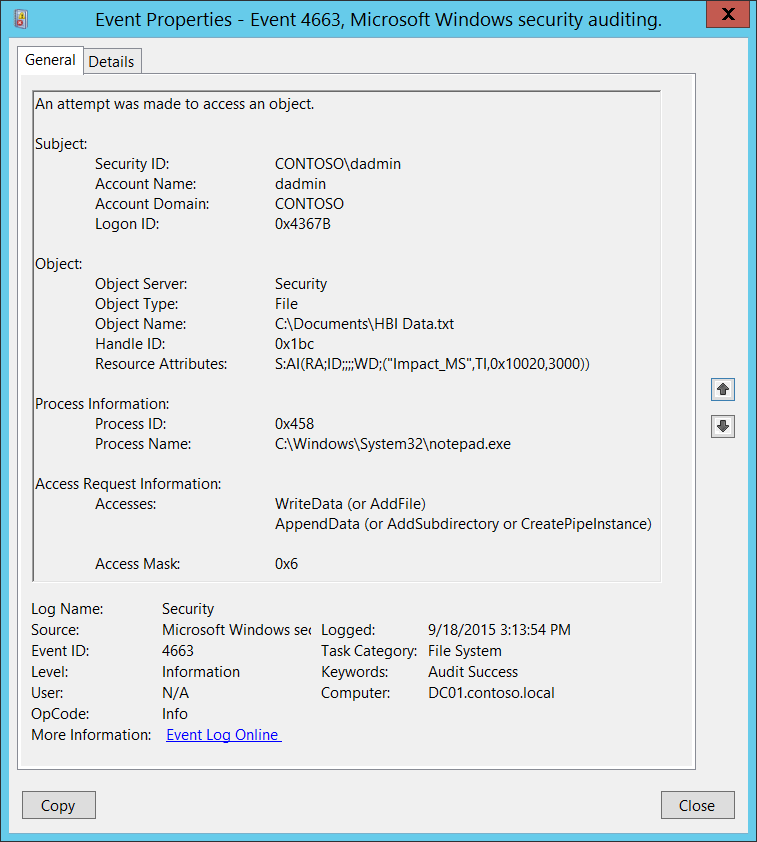Click the down arrow next-event button
Screen dimensions: 757x842
[723, 426]
